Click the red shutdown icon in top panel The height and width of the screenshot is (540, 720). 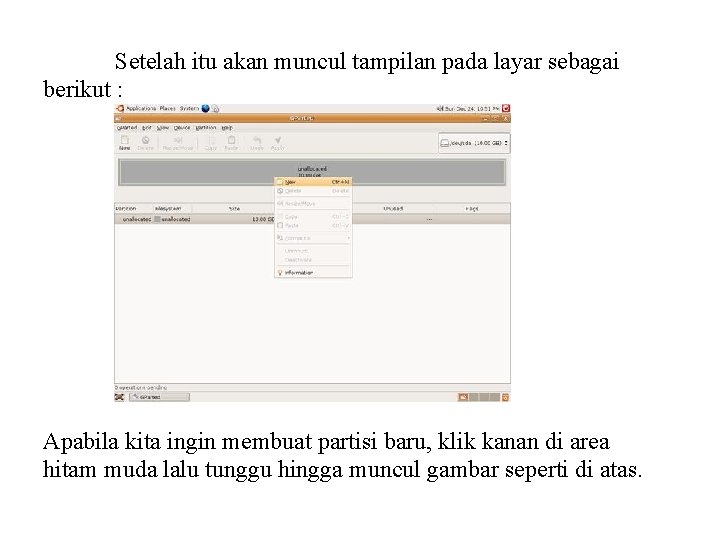click(506, 108)
